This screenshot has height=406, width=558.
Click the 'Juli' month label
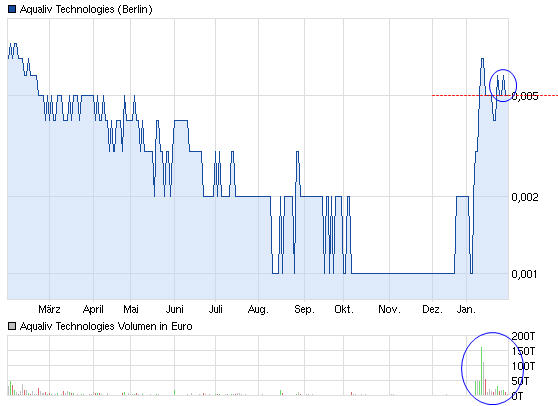pos(216,309)
